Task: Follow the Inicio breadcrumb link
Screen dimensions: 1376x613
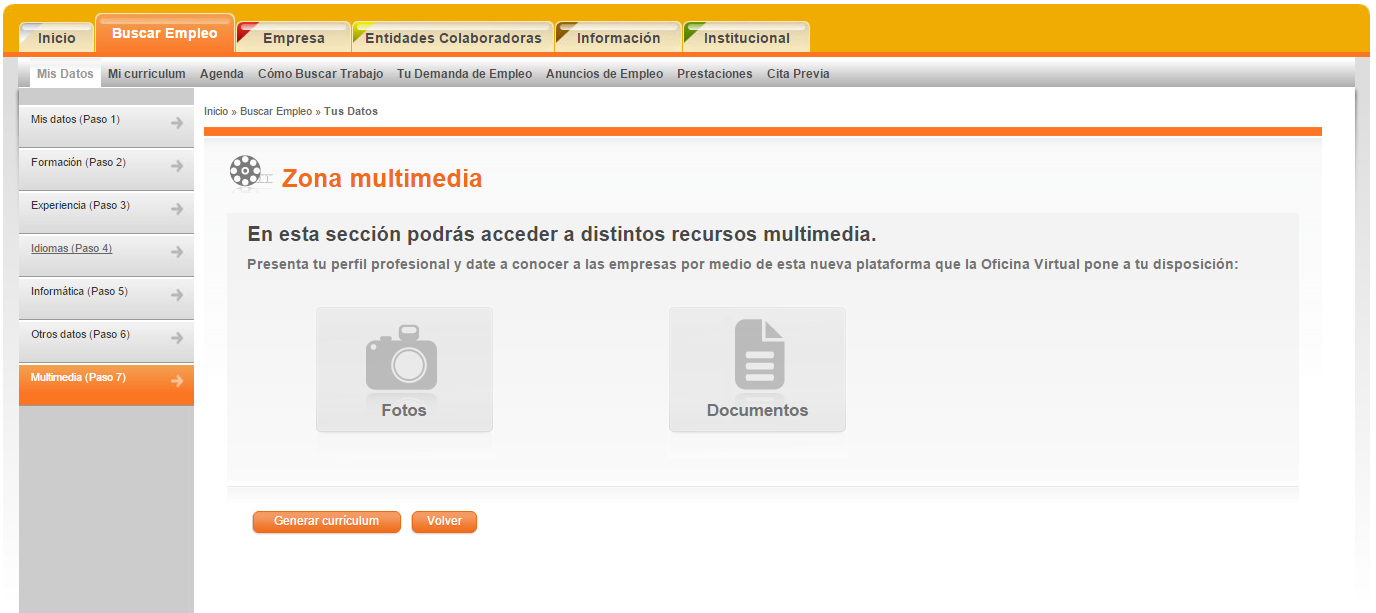Action: coord(215,111)
